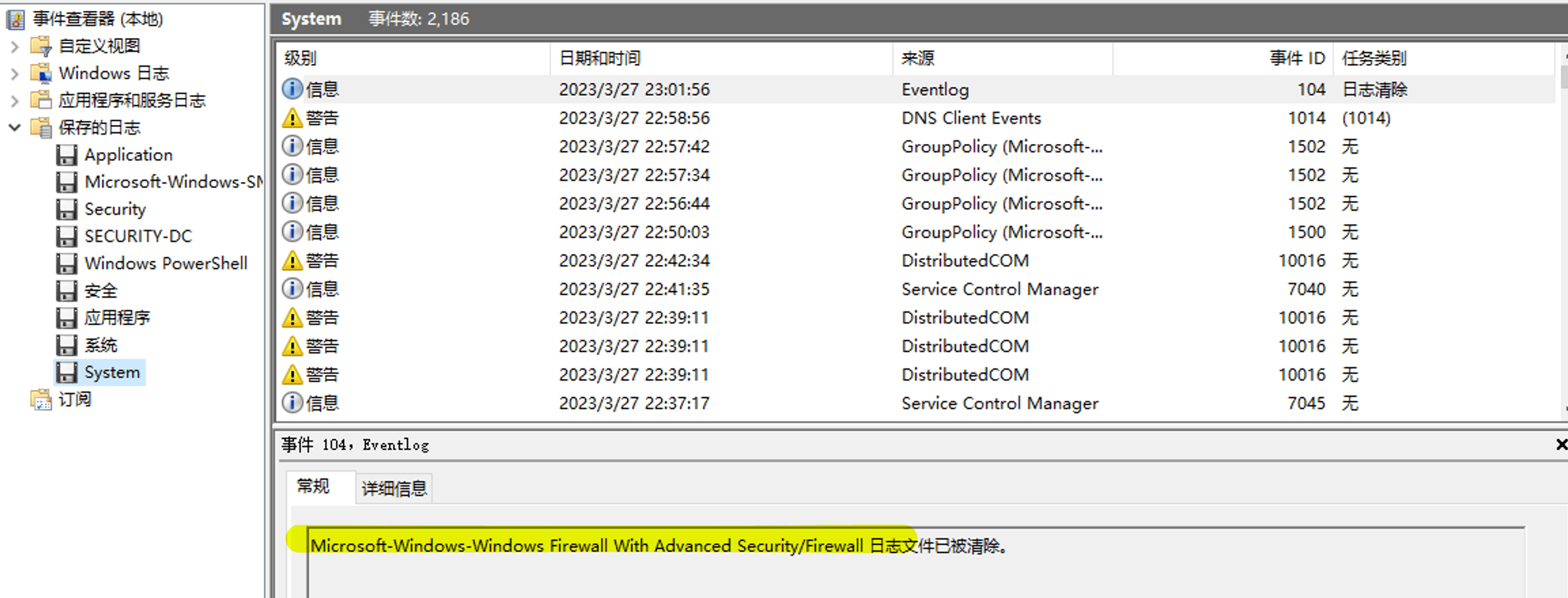
Task: Switch to the 详细信息 tab
Action: coord(394,488)
